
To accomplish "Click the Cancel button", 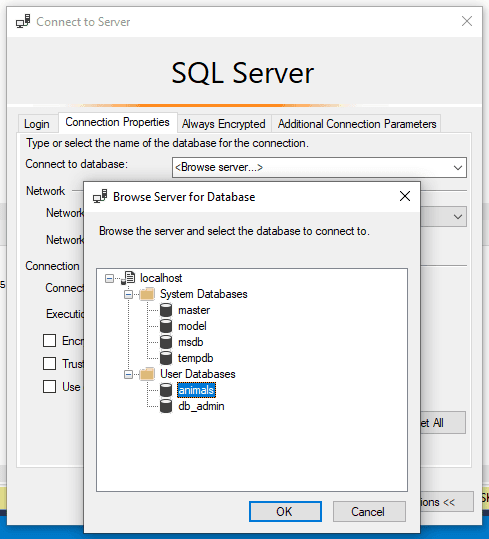I will pos(369,512).
